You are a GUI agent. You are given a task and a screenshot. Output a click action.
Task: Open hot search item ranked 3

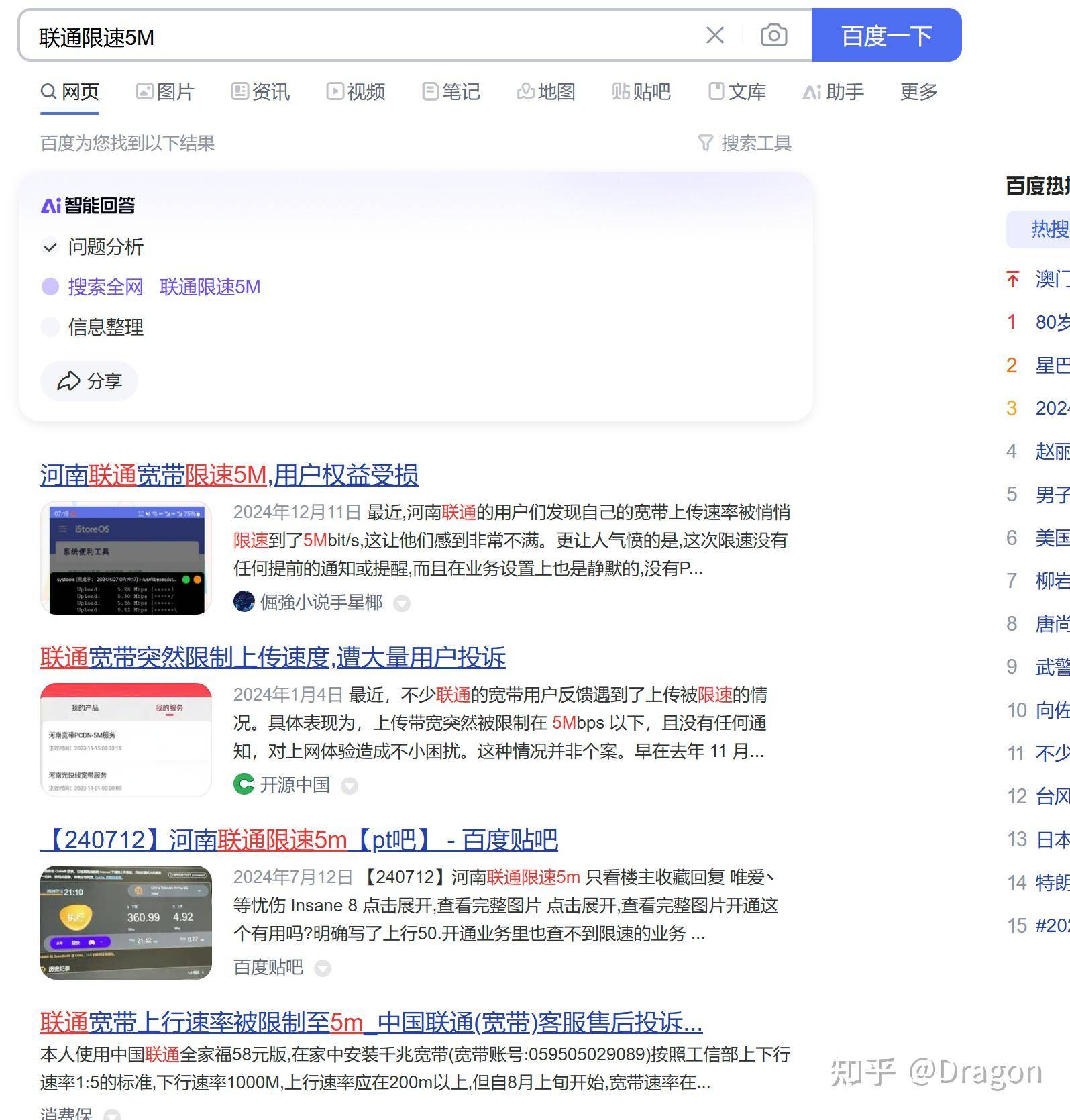(x=1052, y=408)
